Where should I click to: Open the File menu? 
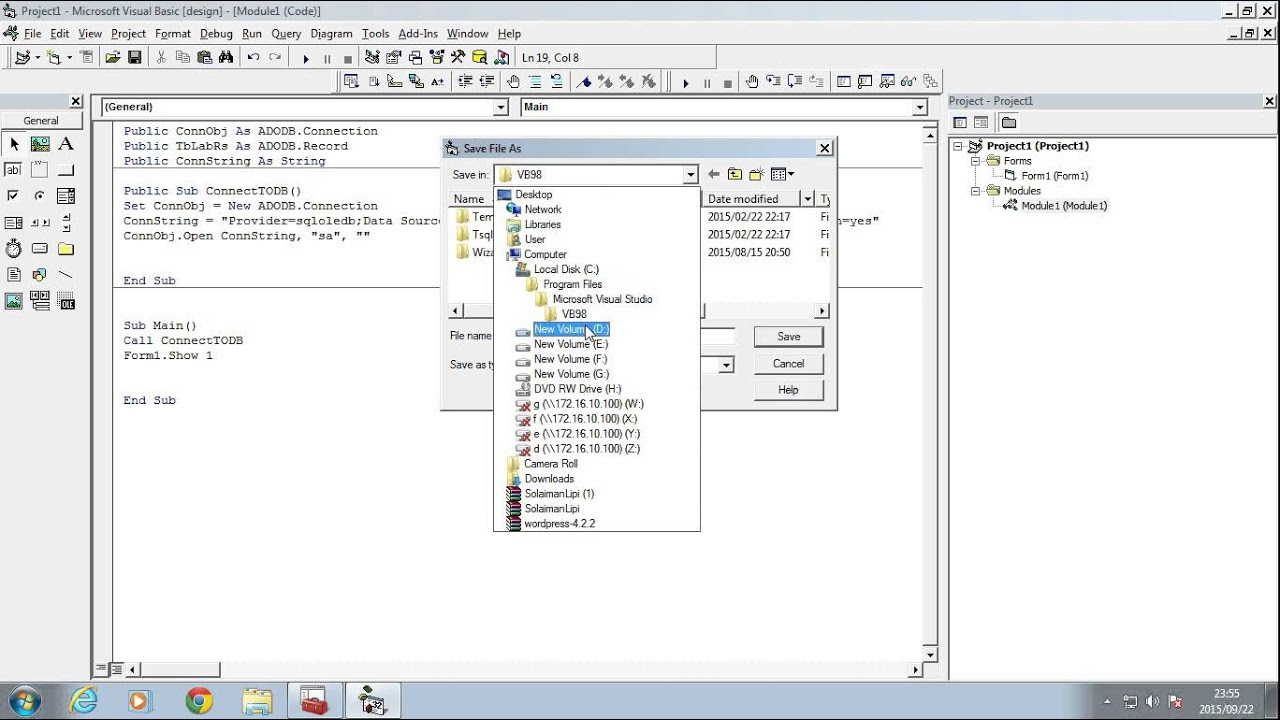[33, 34]
